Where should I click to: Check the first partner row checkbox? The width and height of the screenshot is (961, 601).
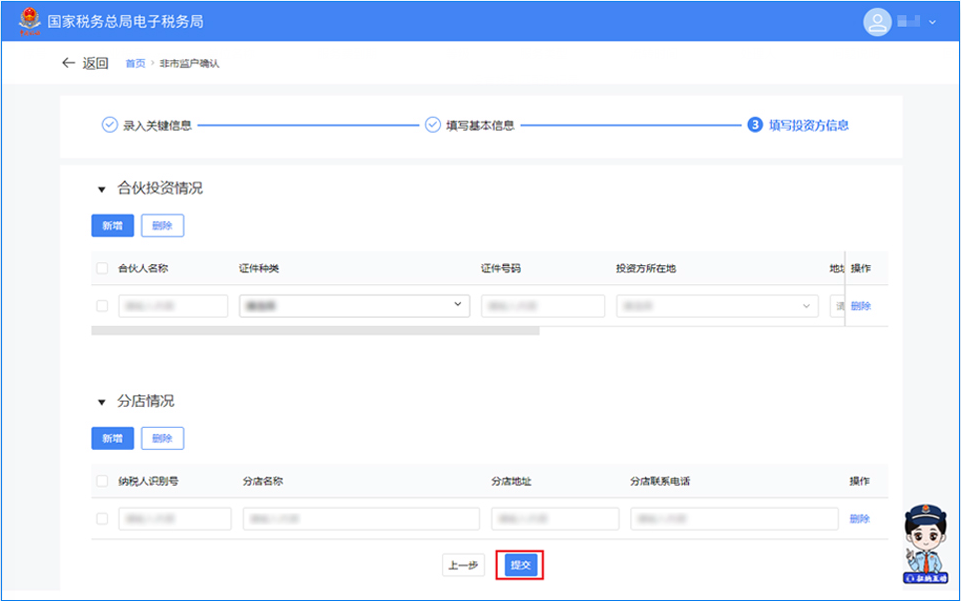102,306
